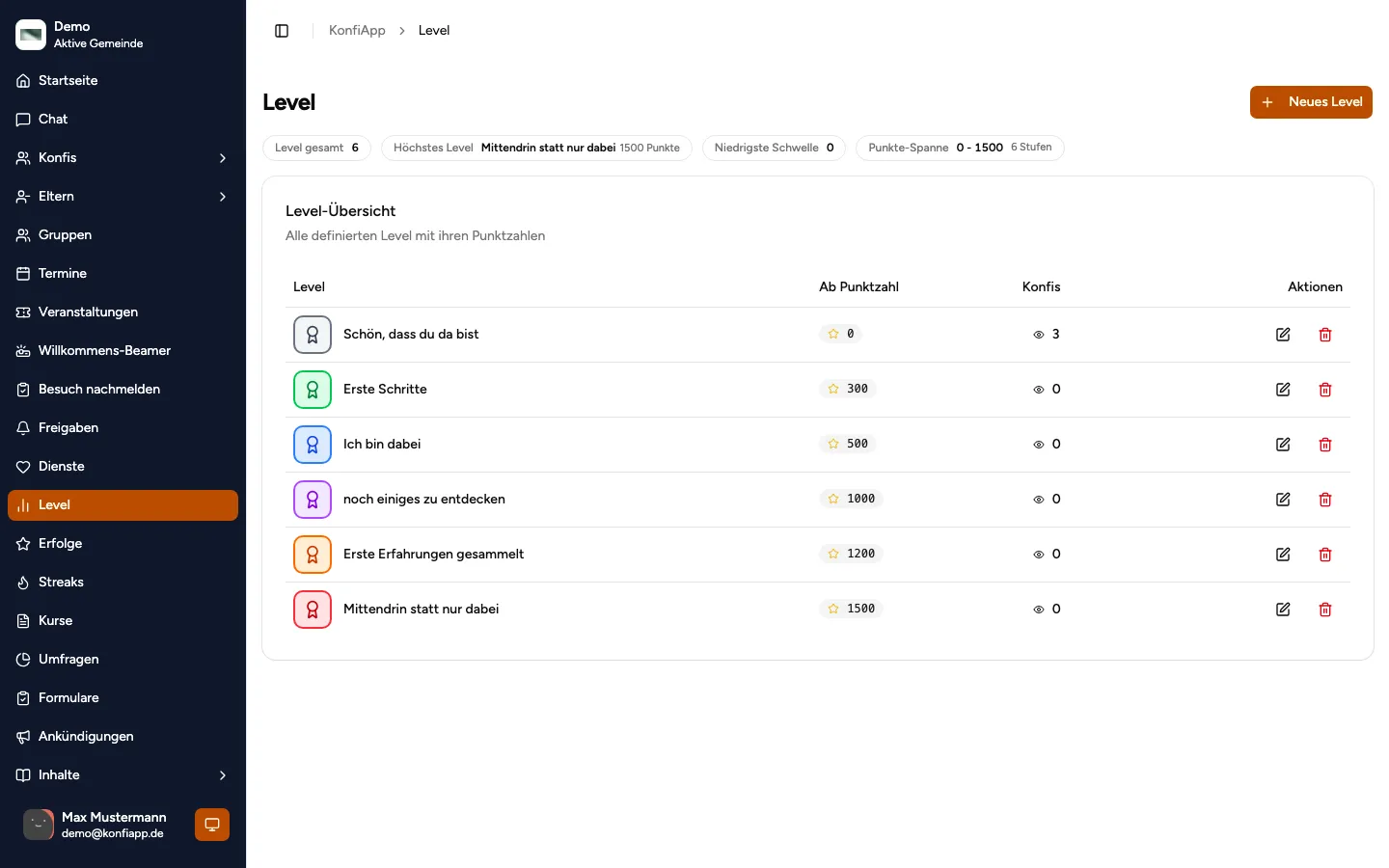The image size is (1389, 868).
Task: Click the red badge icon for Mittendrin
Action: tap(313, 610)
